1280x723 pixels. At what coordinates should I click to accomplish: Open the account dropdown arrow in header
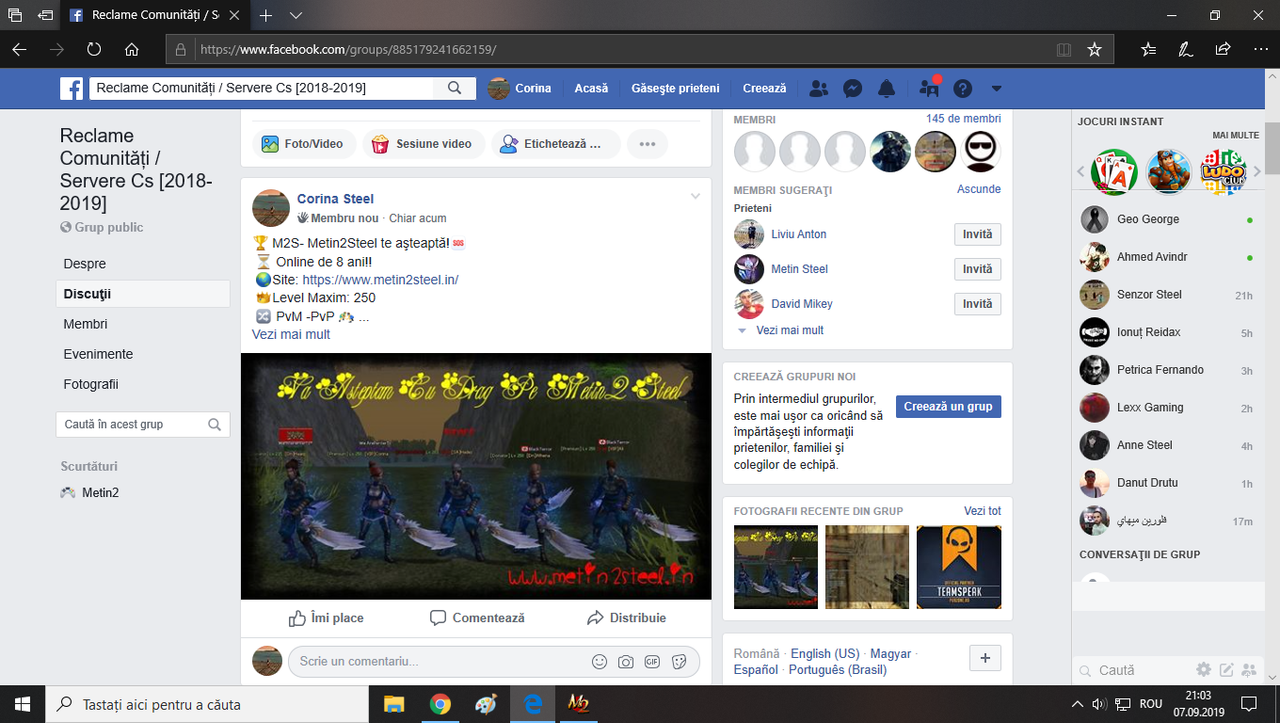[x=996, y=88]
